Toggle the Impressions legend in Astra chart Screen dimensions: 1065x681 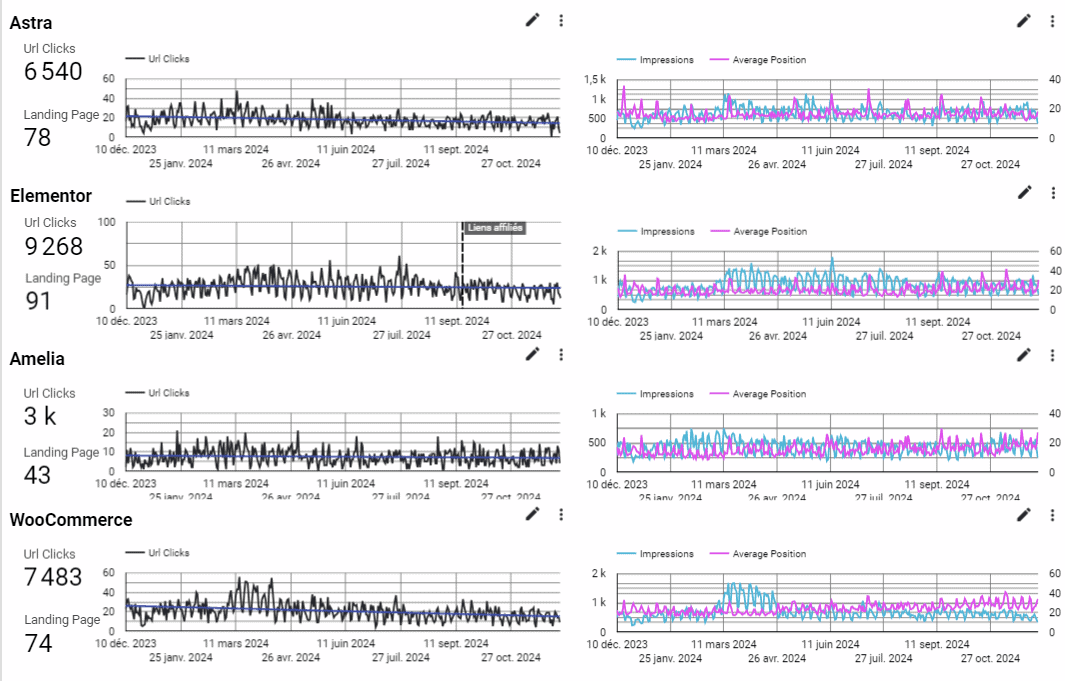click(x=666, y=60)
